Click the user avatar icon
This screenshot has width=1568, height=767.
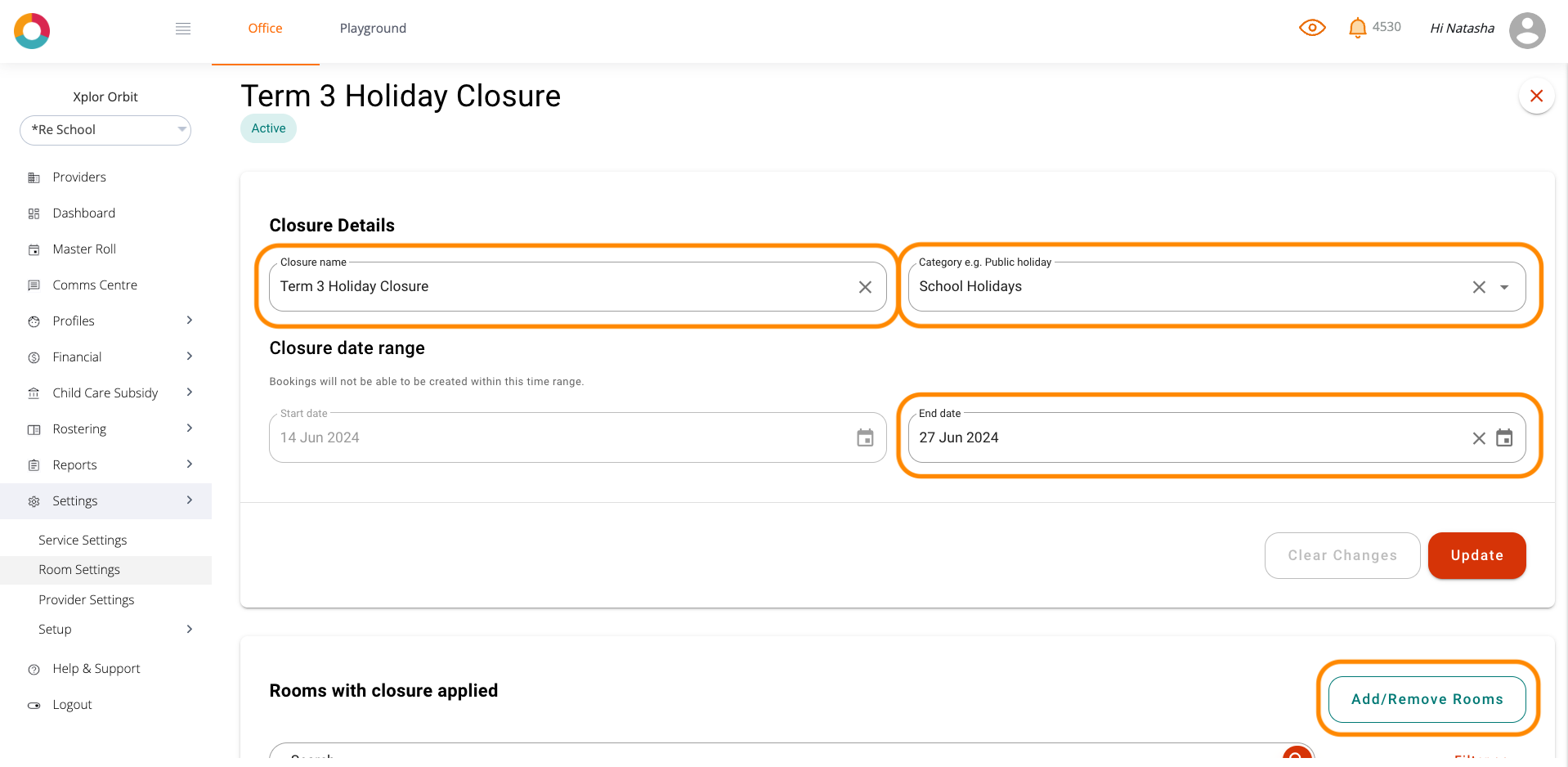point(1526,30)
